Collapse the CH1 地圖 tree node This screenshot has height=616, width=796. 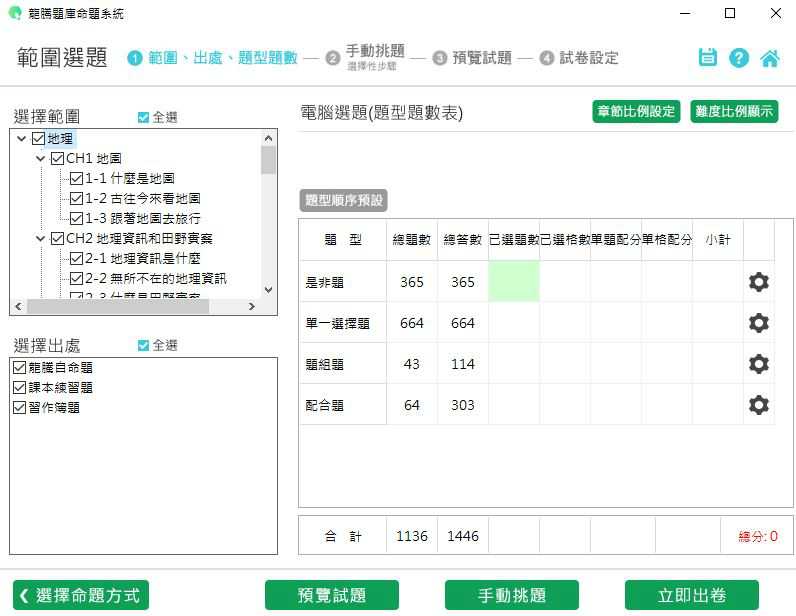pyautogui.click(x=41, y=158)
